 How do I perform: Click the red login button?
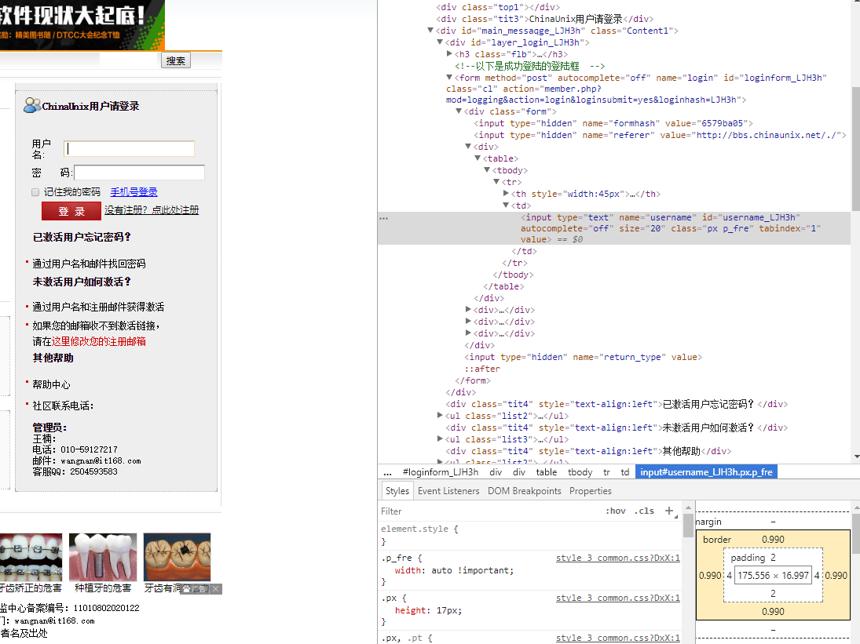click(x=71, y=211)
